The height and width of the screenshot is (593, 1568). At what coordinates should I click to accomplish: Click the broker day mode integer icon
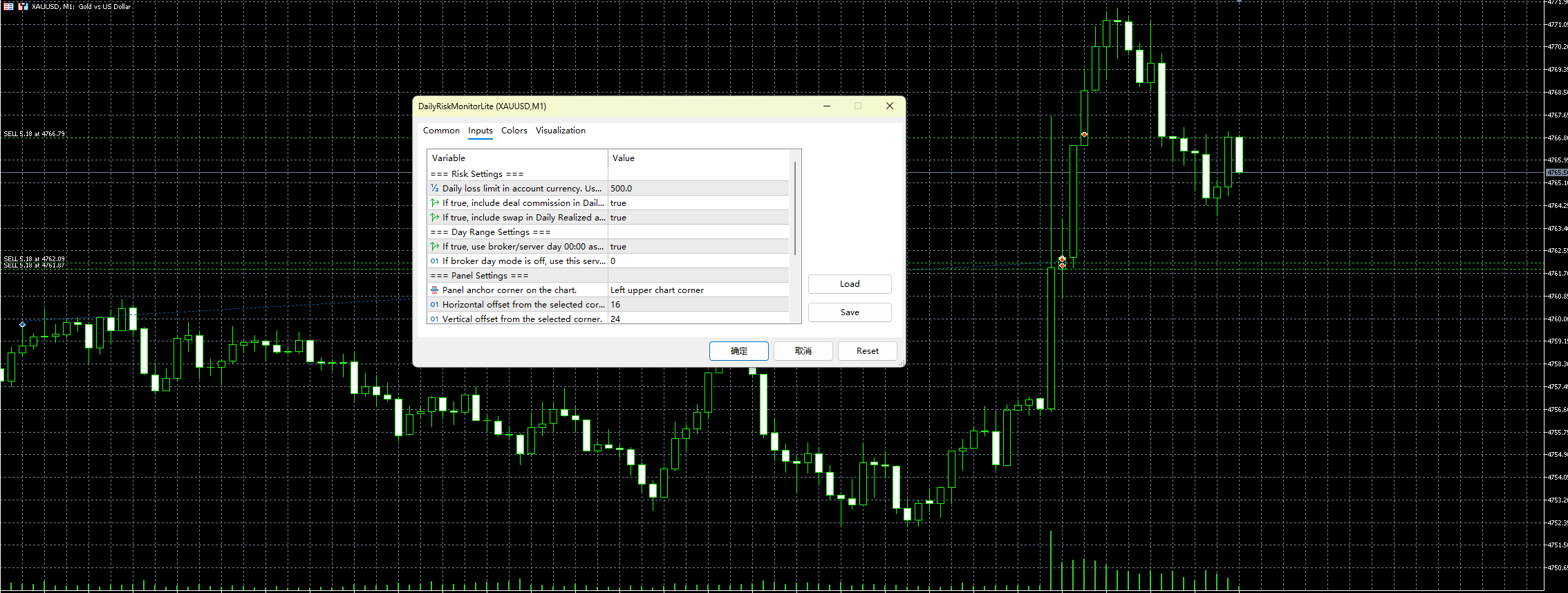tap(435, 261)
